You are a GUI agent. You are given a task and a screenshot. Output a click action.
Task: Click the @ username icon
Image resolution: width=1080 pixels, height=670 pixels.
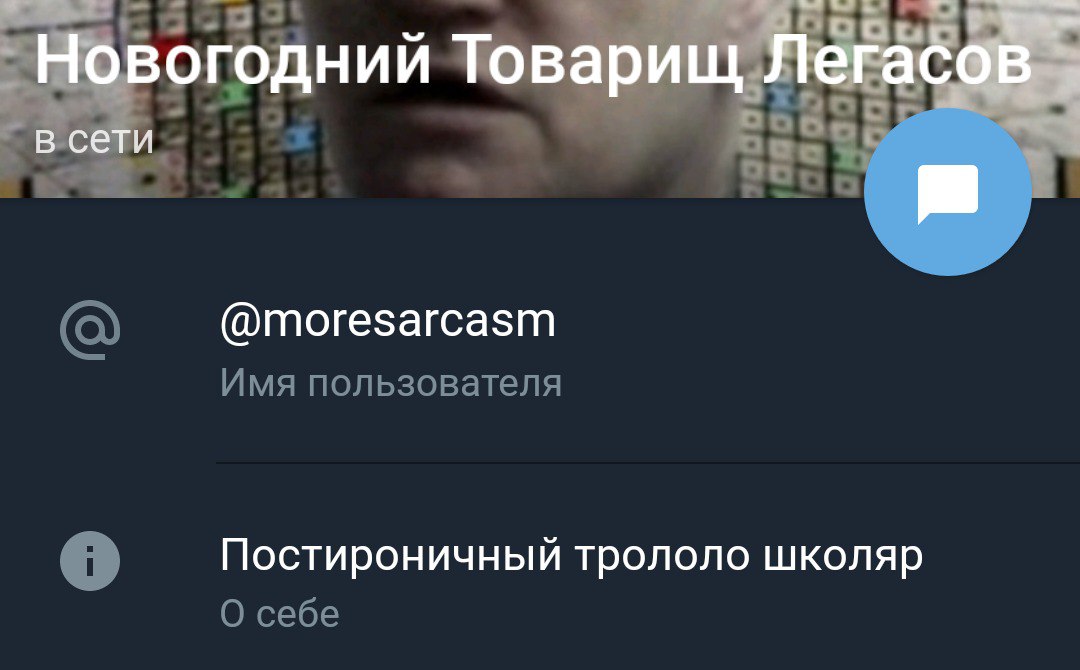pyautogui.click(x=90, y=330)
